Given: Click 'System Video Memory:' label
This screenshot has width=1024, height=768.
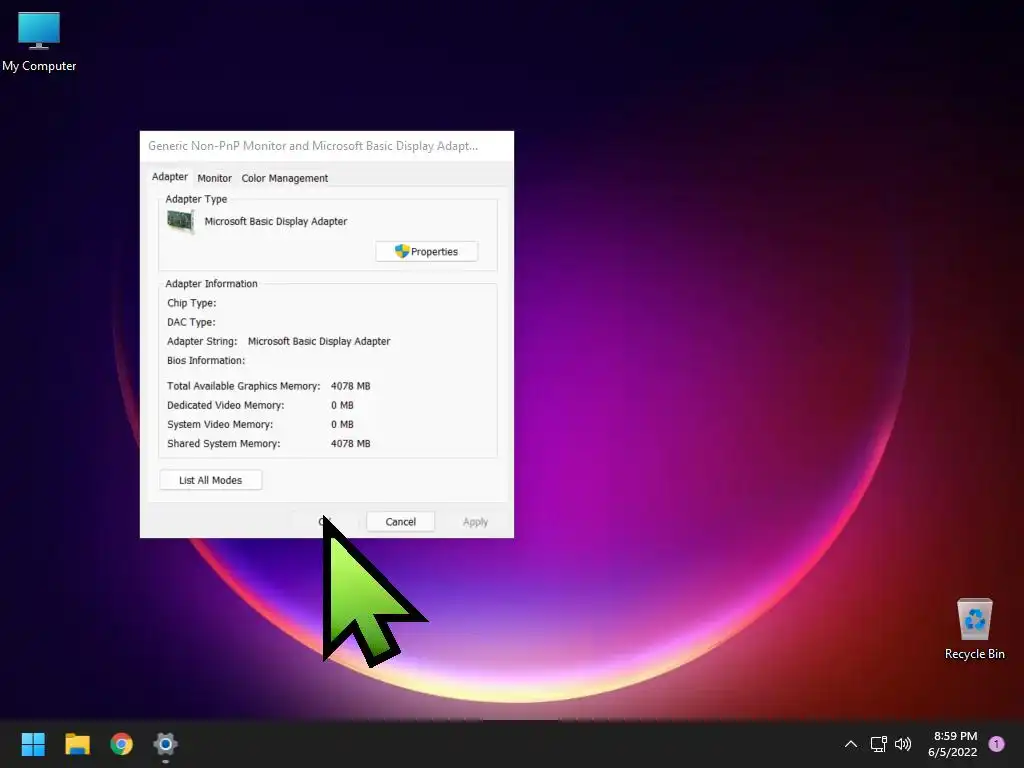Looking at the screenshot, I should pyautogui.click(x=220, y=424).
